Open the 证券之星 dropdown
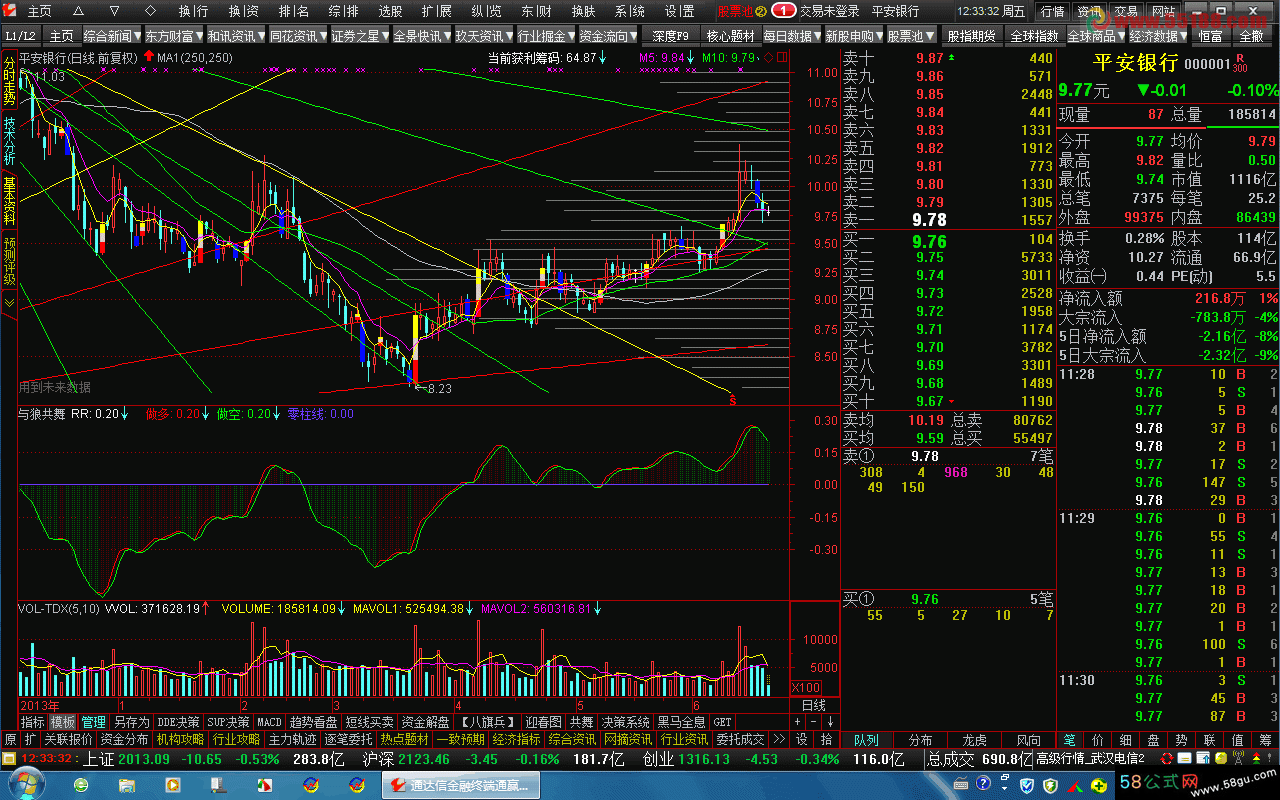The height and width of the screenshot is (800, 1280). 360,36
